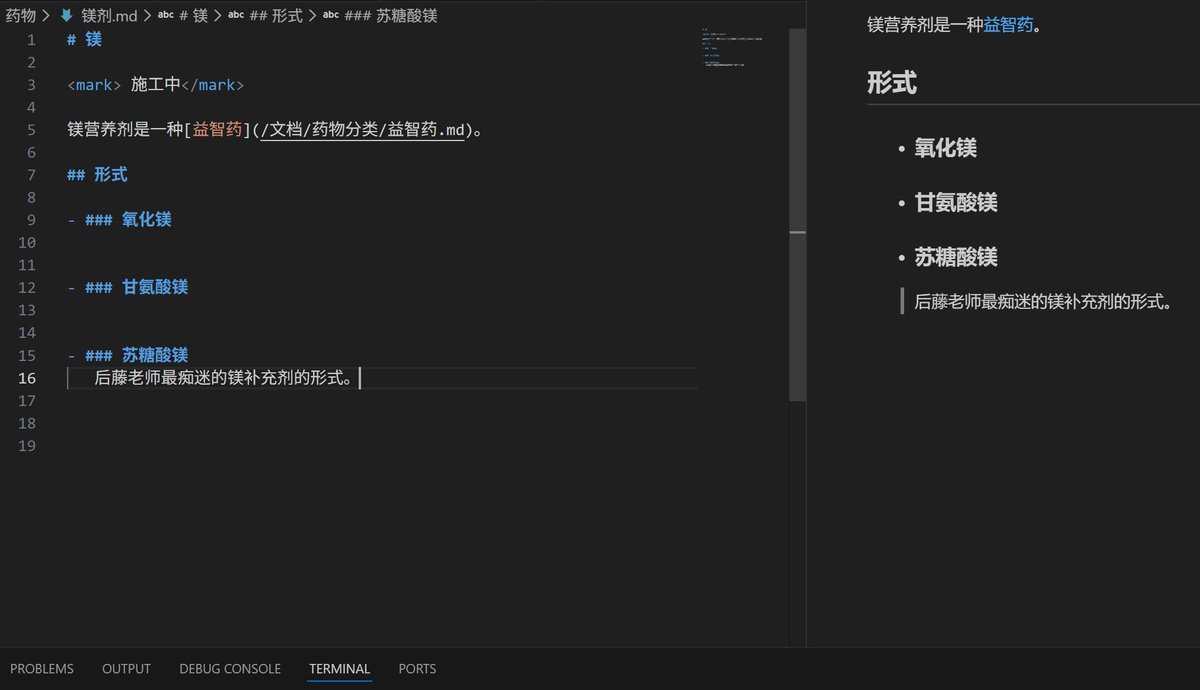Open the 药物 folder breadcrumb

pos(20,16)
